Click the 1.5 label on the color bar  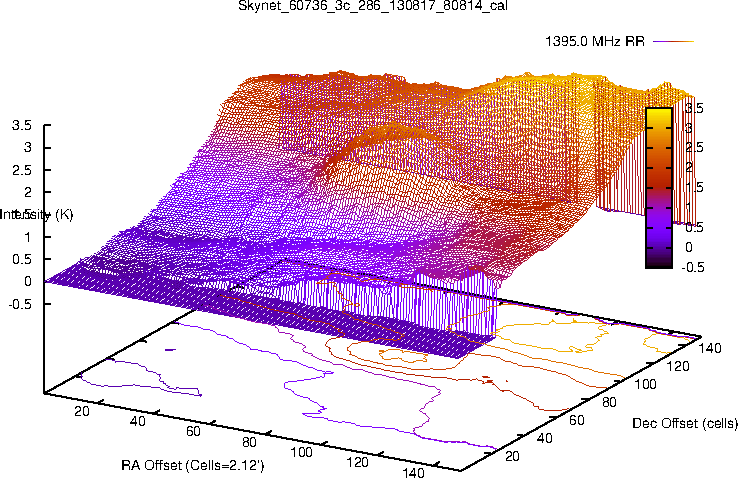(695, 188)
